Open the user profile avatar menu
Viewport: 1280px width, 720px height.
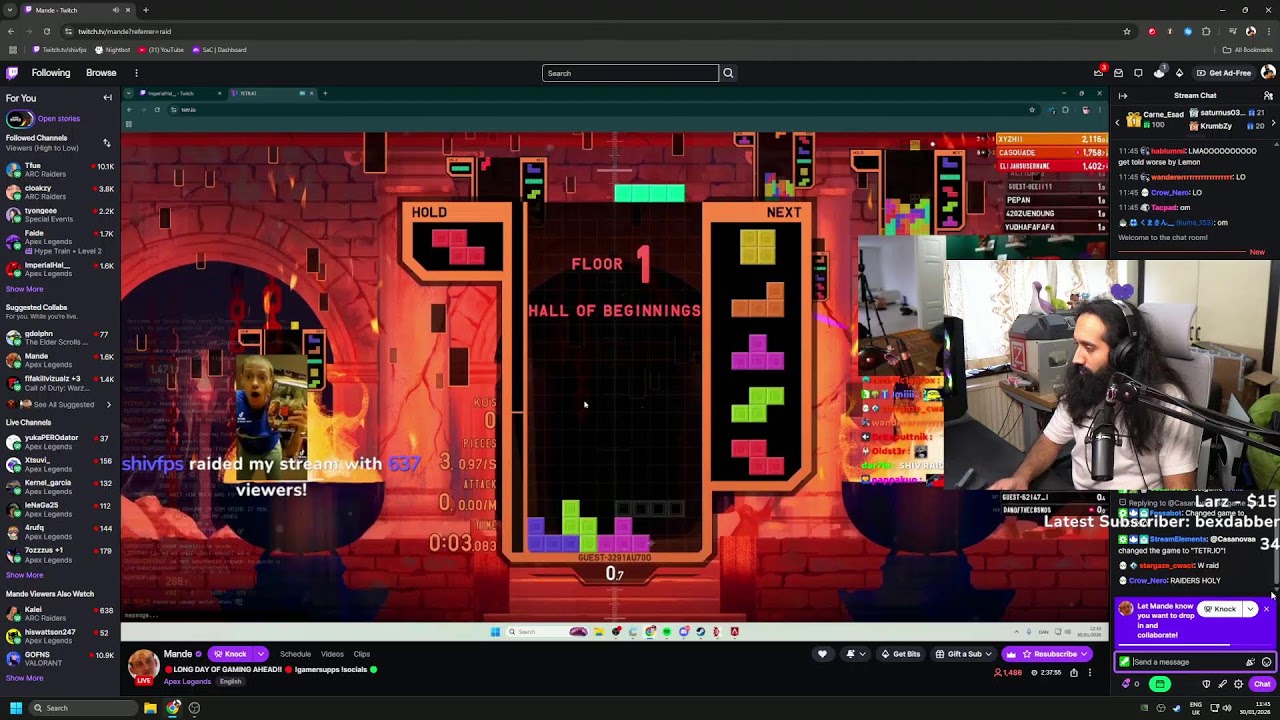pos(1268,73)
